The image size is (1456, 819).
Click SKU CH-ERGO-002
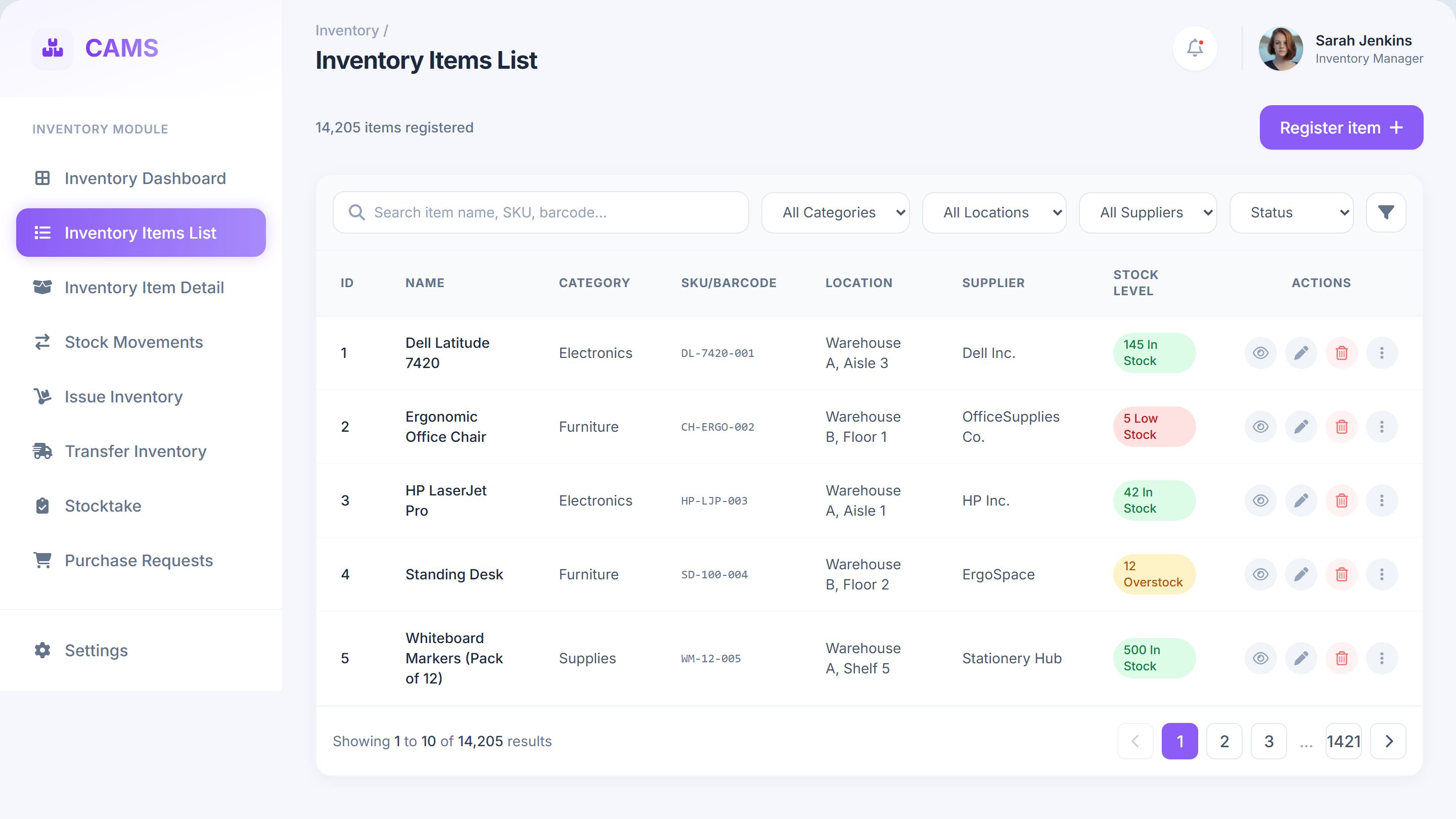pyautogui.click(x=717, y=427)
